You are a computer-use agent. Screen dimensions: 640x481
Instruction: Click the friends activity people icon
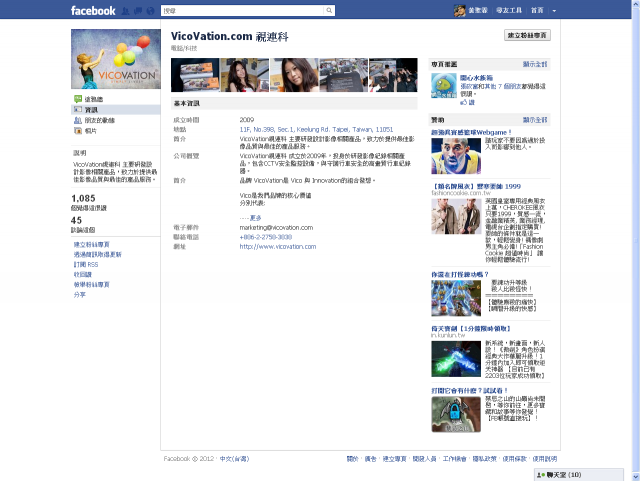pyautogui.click(x=78, y=120)
